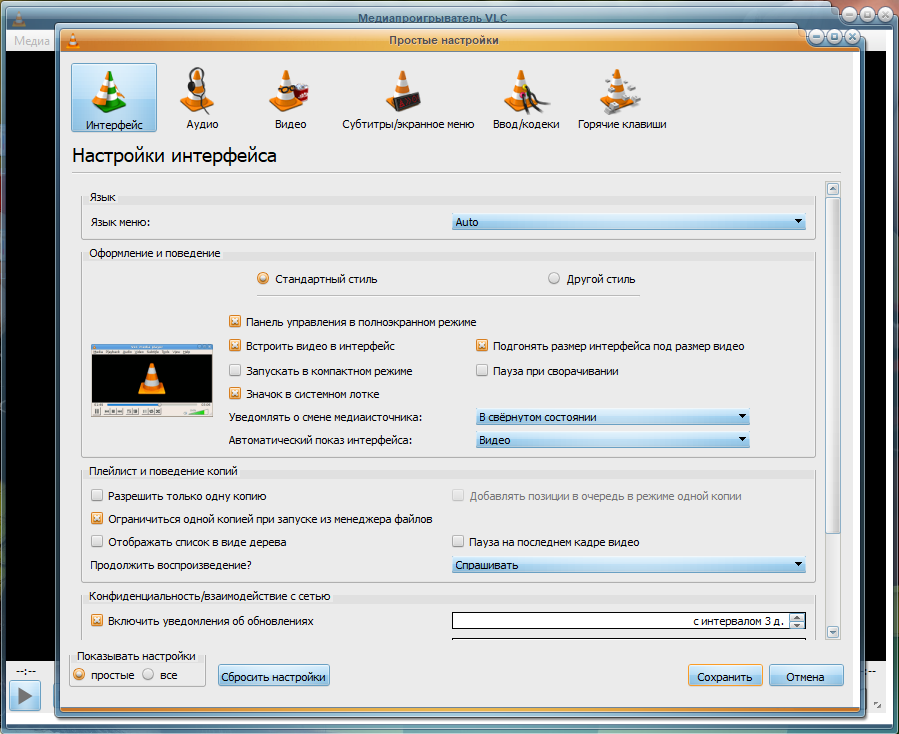Open Субтитры/экранное меню settings category

pyautogui.click(x=408, y=97)
